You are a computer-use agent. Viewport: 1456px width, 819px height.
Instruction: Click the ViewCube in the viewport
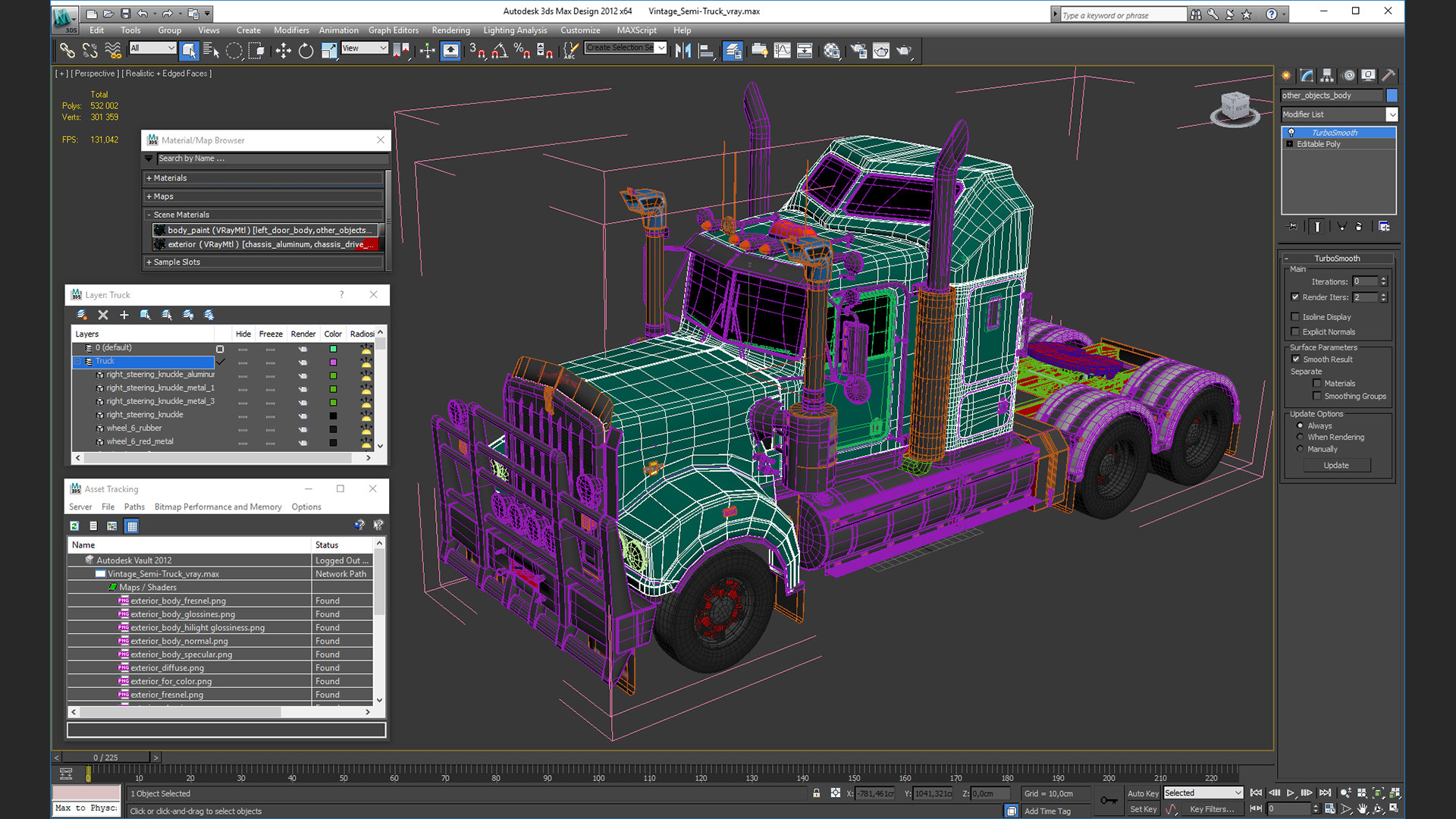[1235, 108]
